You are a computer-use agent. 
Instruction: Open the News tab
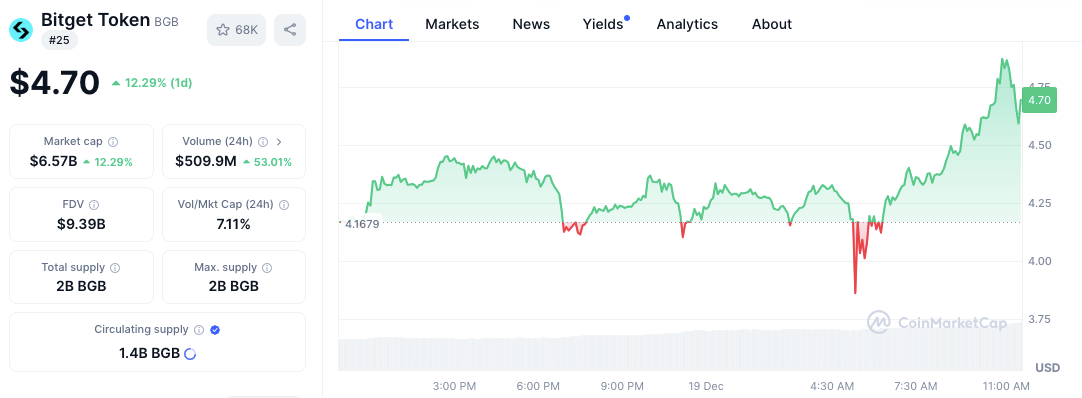pos(531,24)
